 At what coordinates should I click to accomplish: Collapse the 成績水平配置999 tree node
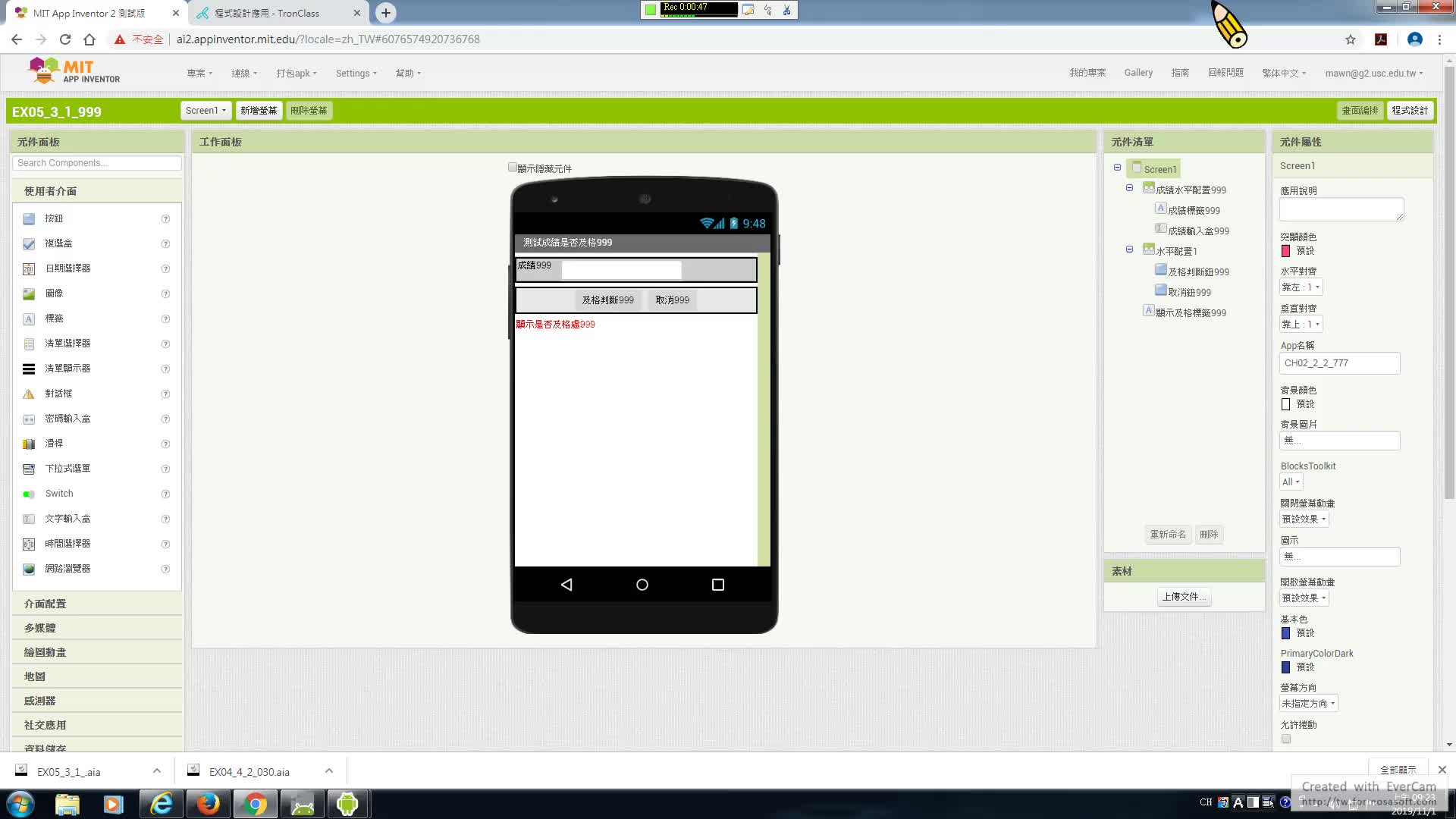[1129, 188]
